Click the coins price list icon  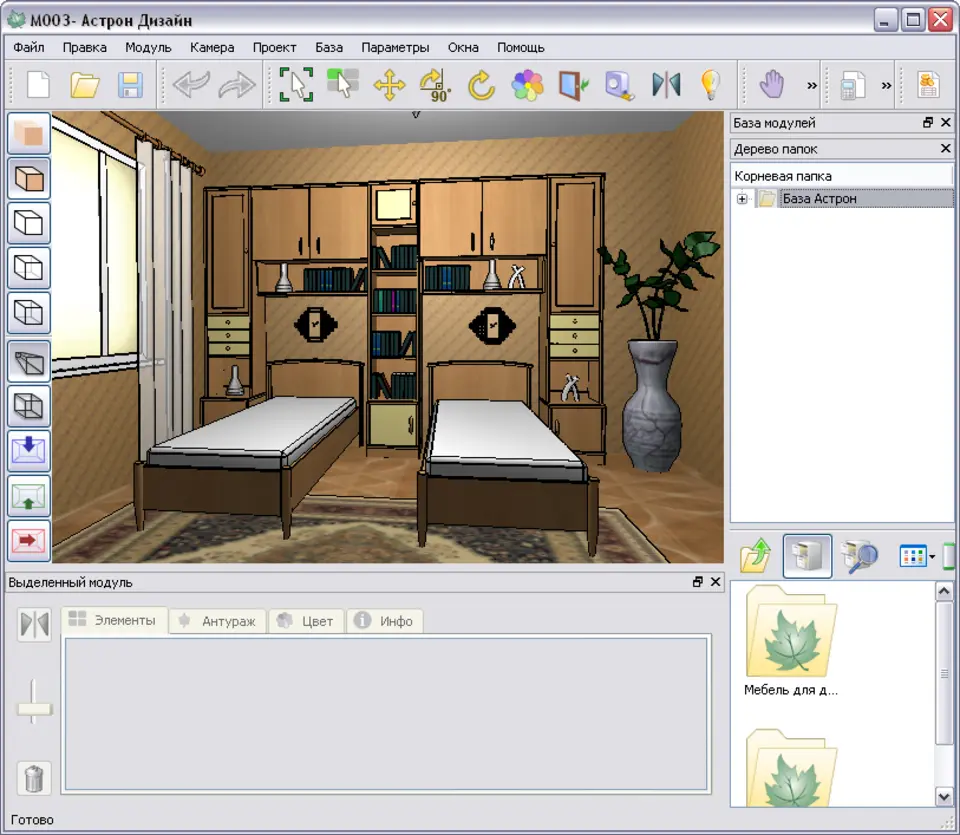[928, 84]
